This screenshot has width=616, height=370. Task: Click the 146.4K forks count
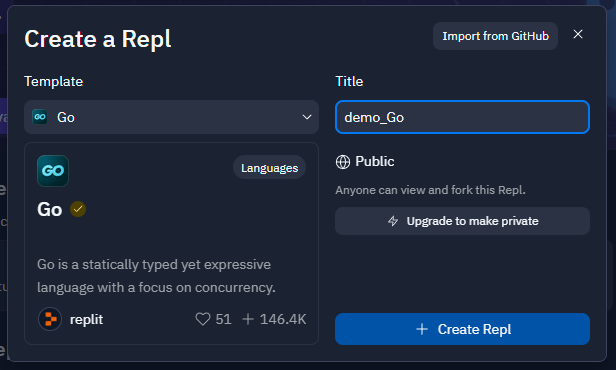(283, 319)
